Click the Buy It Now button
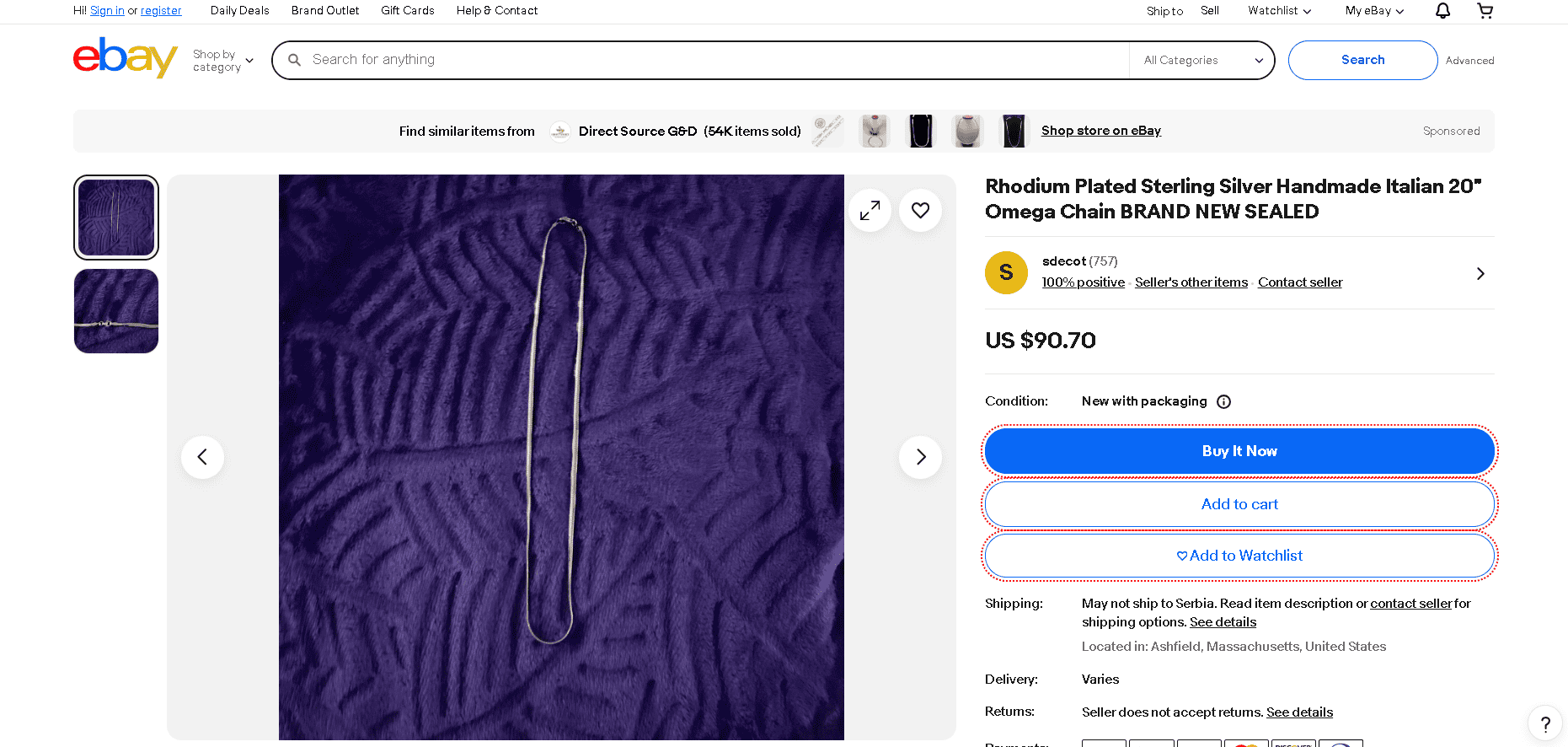 coord(1239,451)
